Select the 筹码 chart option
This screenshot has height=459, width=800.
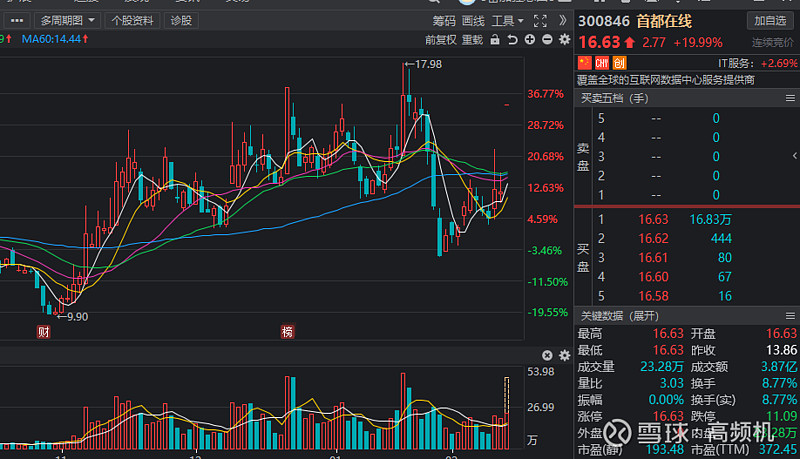point(444,21)
